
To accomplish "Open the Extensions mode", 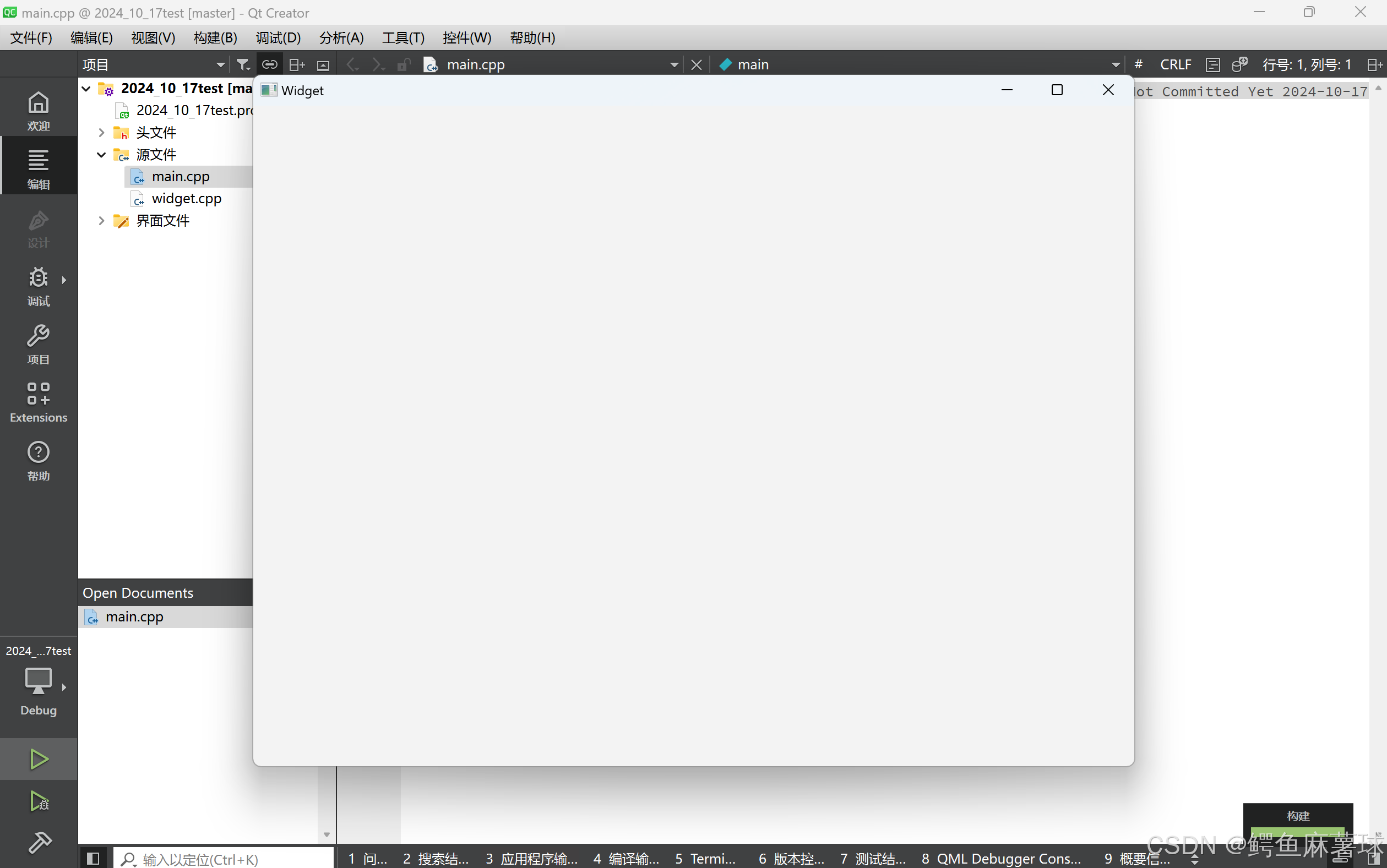I will (39, 402).
